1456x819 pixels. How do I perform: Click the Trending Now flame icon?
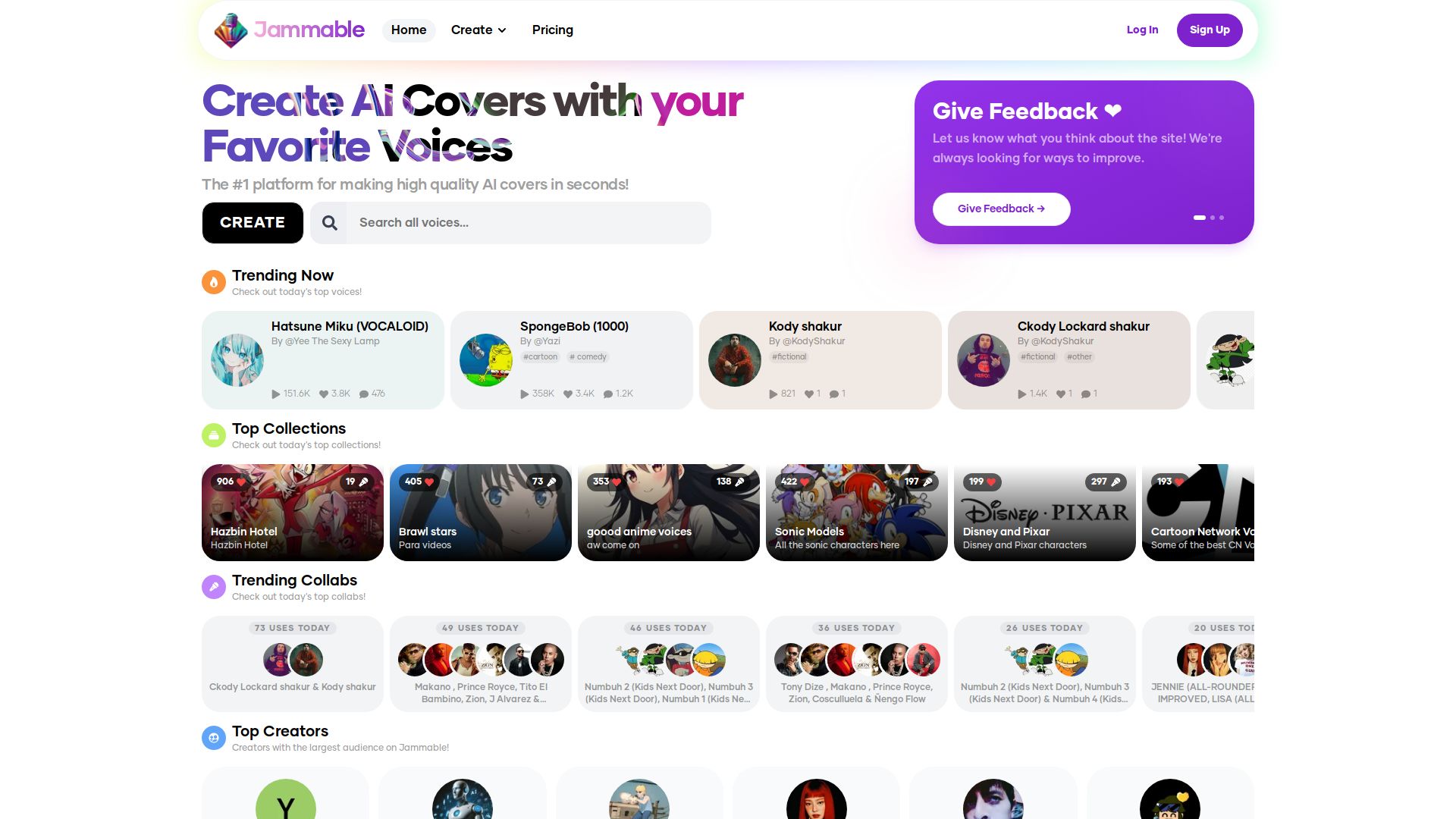click(x=214, y=282)
